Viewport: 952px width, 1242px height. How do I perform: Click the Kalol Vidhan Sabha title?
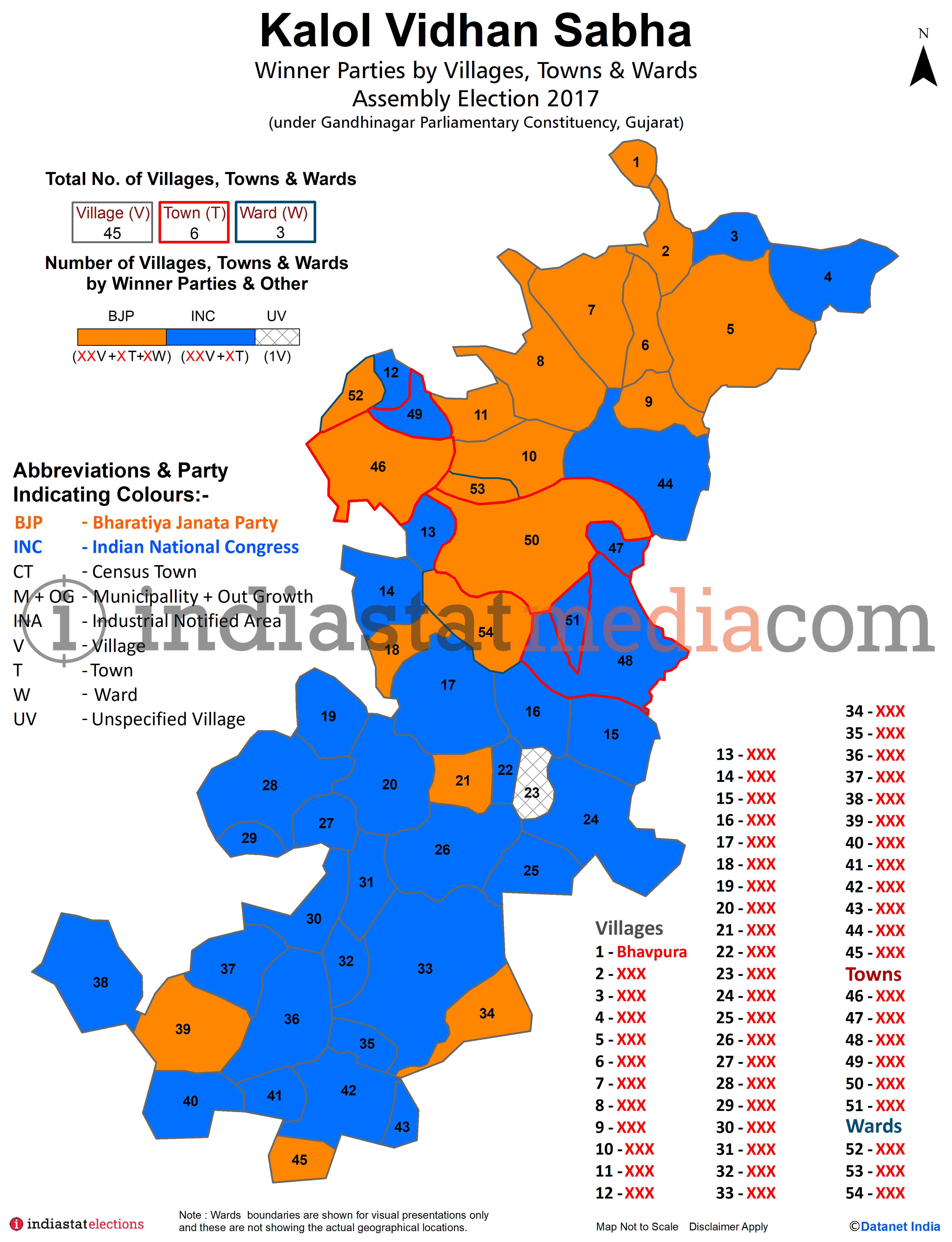tap(476, 30)
